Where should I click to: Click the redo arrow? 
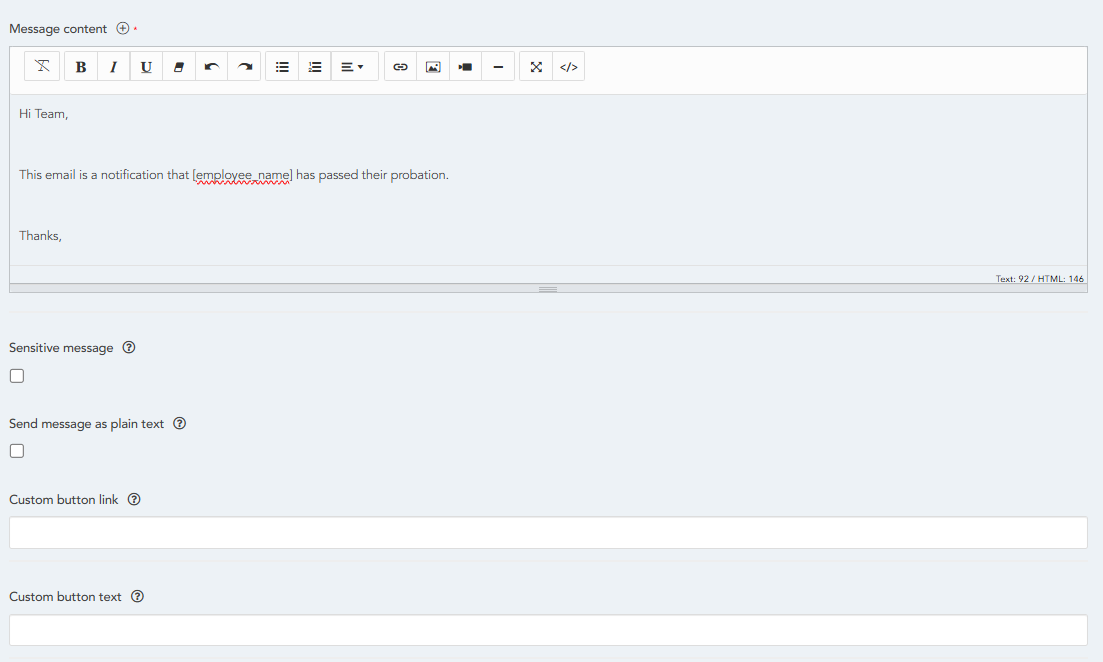click(244, 67)
